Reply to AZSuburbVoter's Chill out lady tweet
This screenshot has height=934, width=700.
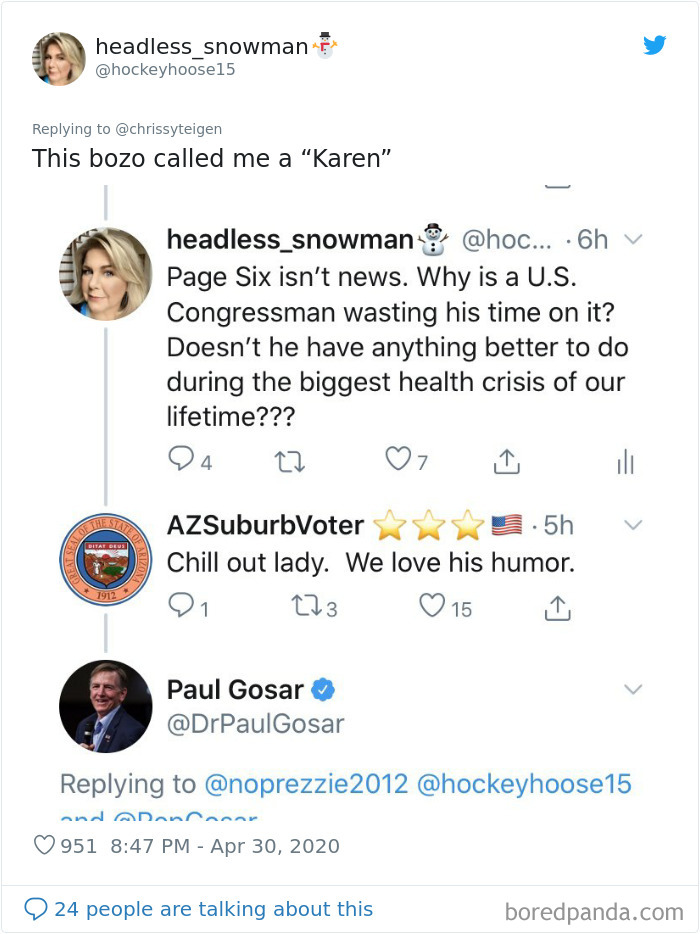tap(181, 605)
